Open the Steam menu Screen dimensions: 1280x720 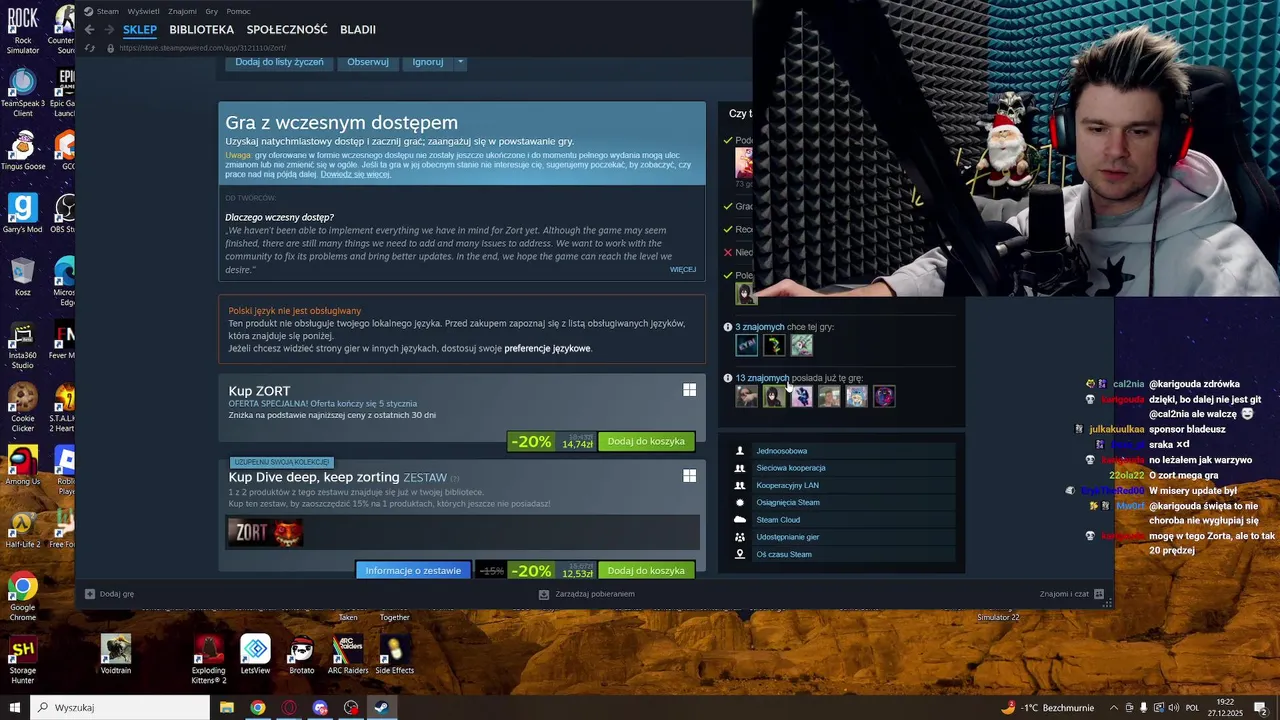[101, 11]
